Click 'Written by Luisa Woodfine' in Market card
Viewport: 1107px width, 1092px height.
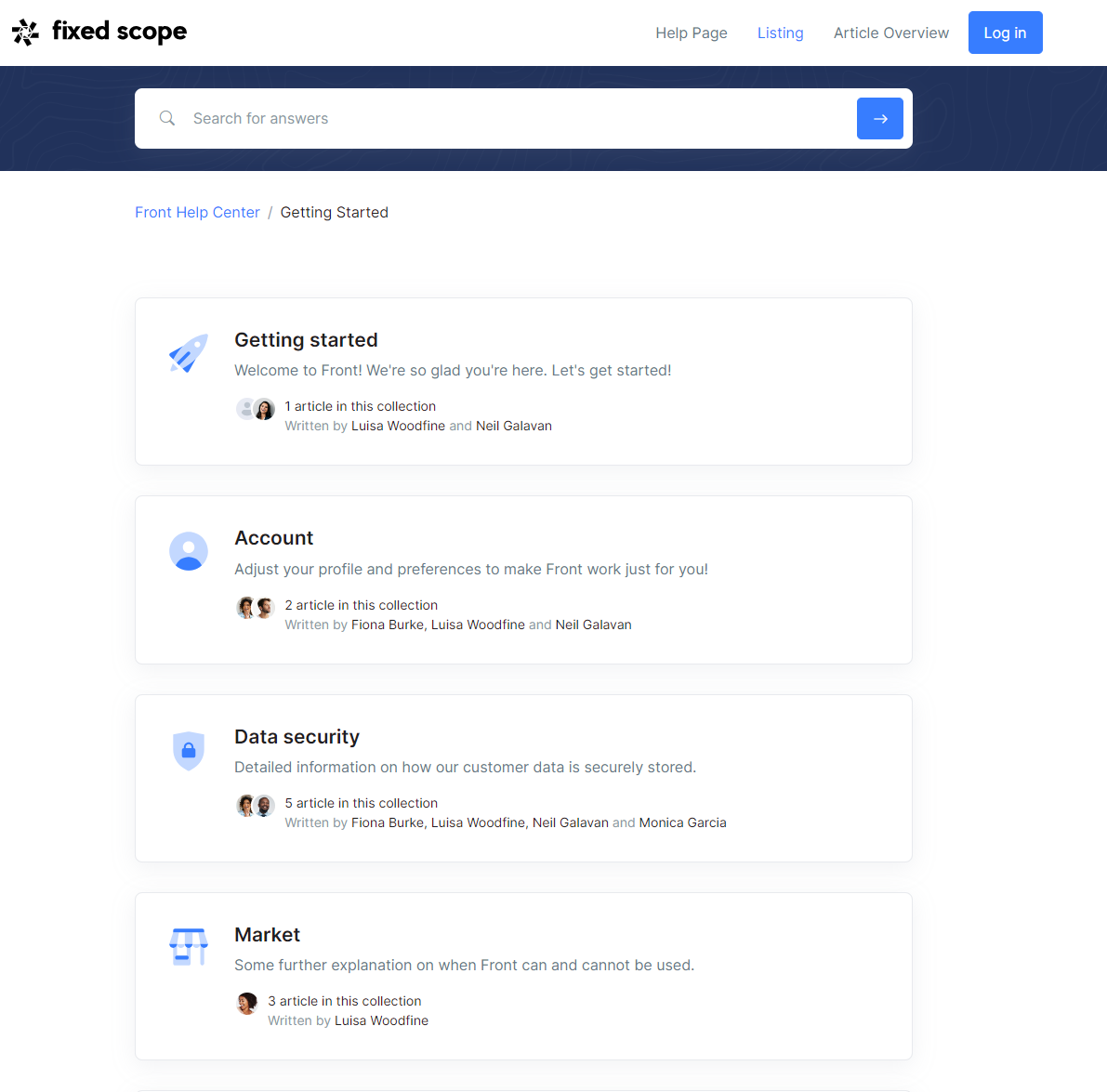coord(348,1020)
